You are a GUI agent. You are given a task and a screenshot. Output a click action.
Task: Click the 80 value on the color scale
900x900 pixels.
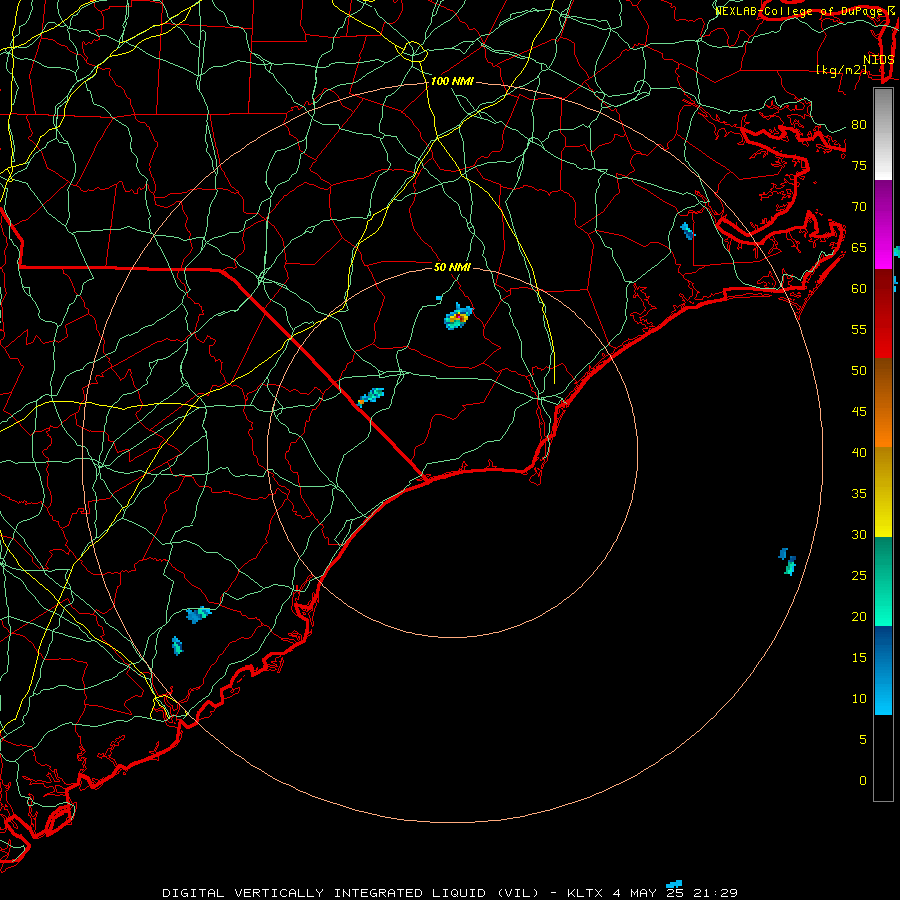point(859,125)
